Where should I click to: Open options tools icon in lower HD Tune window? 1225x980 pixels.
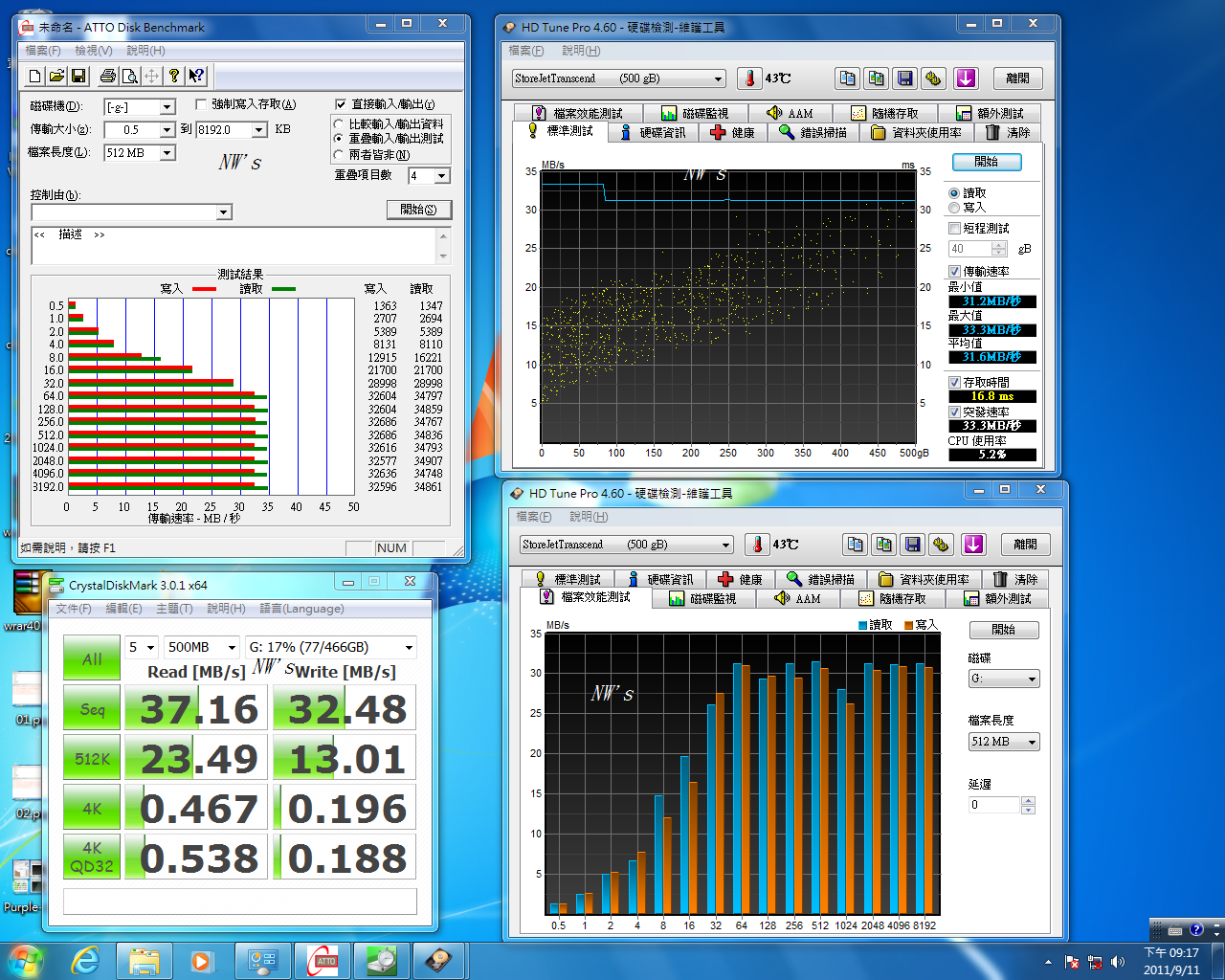[941, 545]
